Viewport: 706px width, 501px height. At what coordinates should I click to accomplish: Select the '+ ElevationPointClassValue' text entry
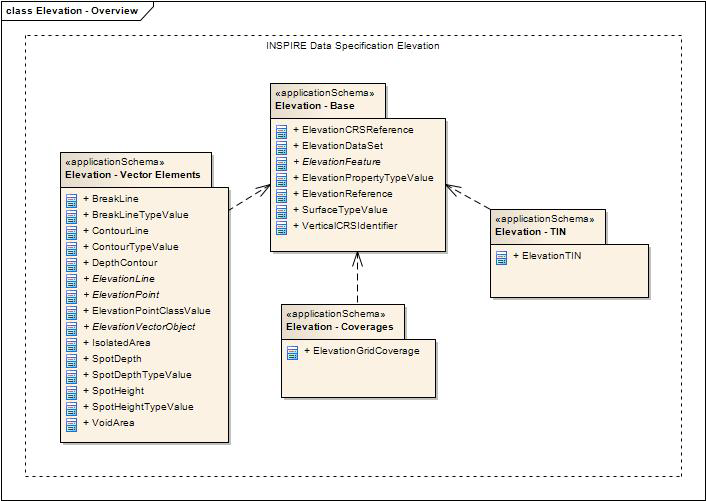(x=147, y=311)
